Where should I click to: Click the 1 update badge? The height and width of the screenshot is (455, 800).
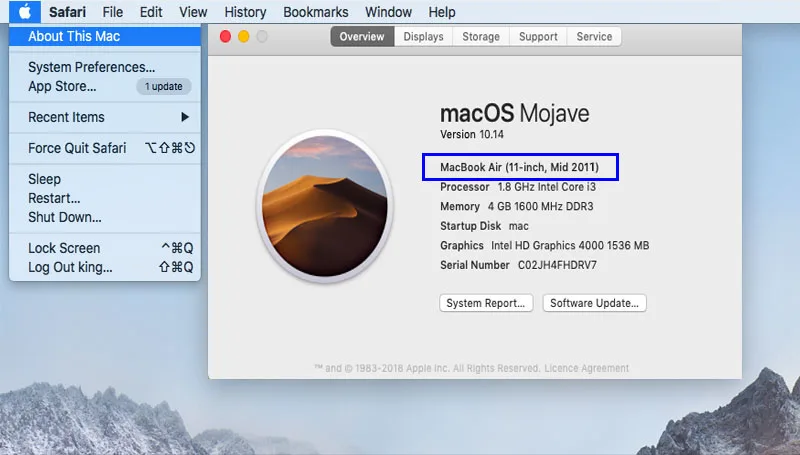pos(163,86)
